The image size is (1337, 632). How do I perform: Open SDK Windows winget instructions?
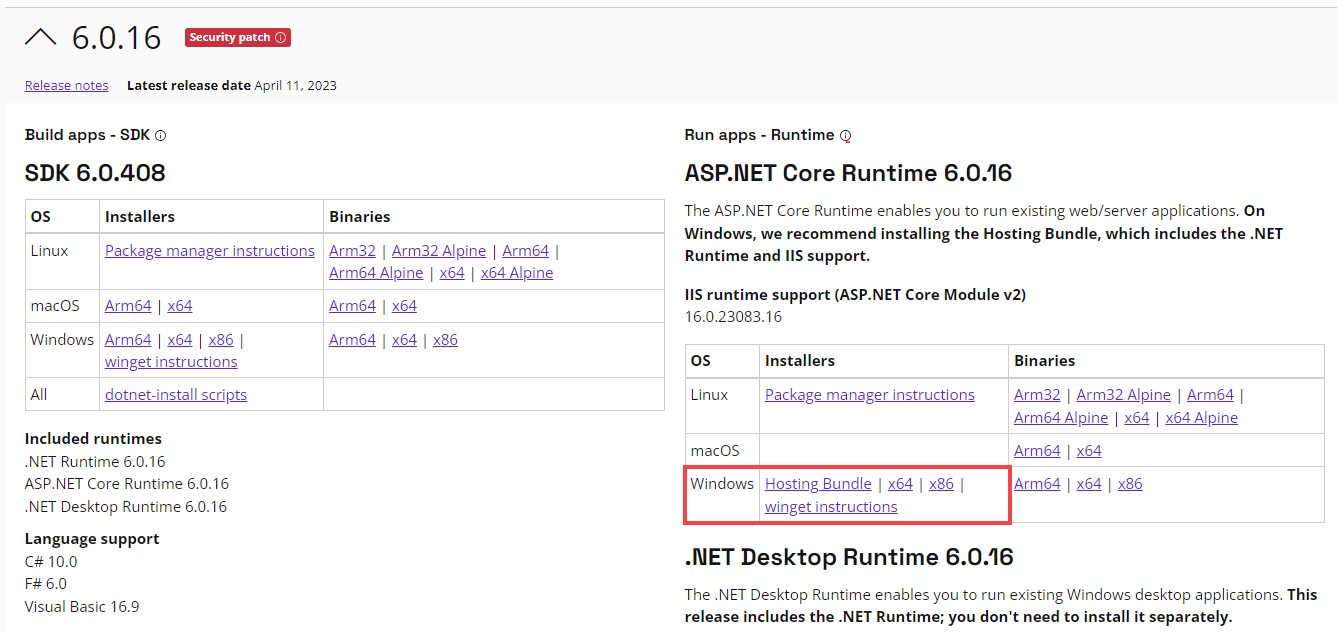171,362
